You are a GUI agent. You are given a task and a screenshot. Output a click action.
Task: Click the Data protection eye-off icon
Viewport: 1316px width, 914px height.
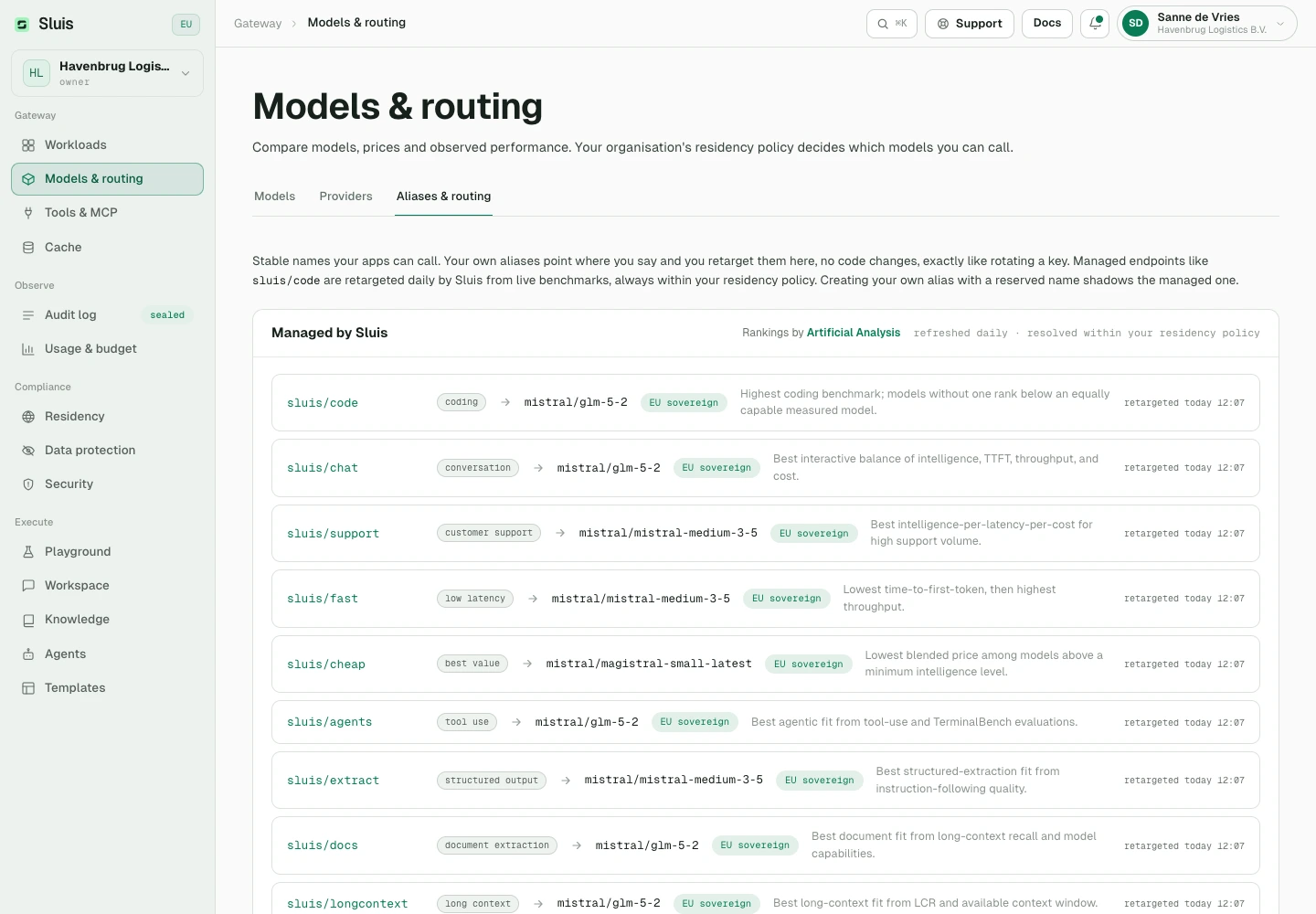[x=28, y=451]
